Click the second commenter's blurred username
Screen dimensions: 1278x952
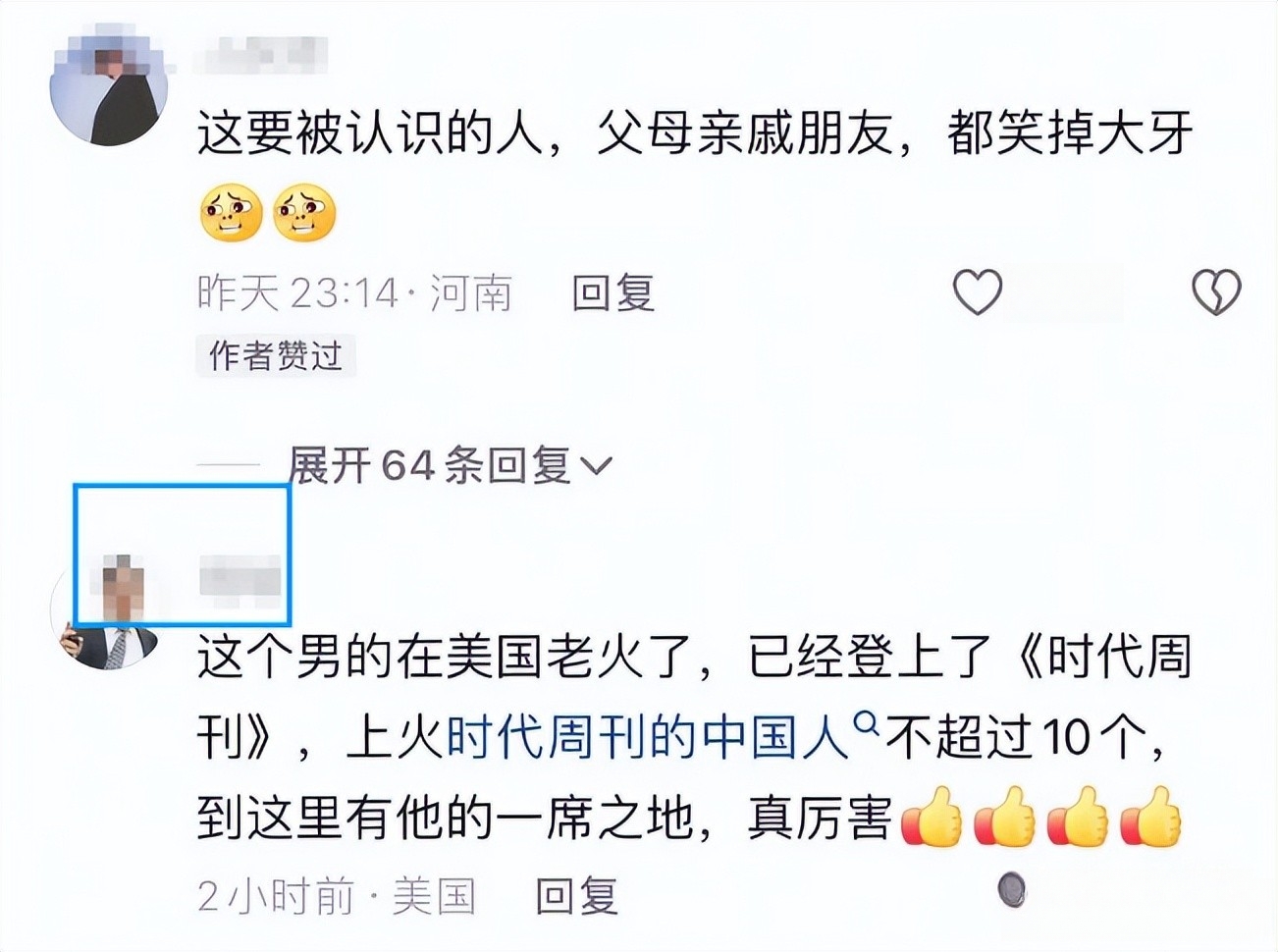(x=241, y=576)
